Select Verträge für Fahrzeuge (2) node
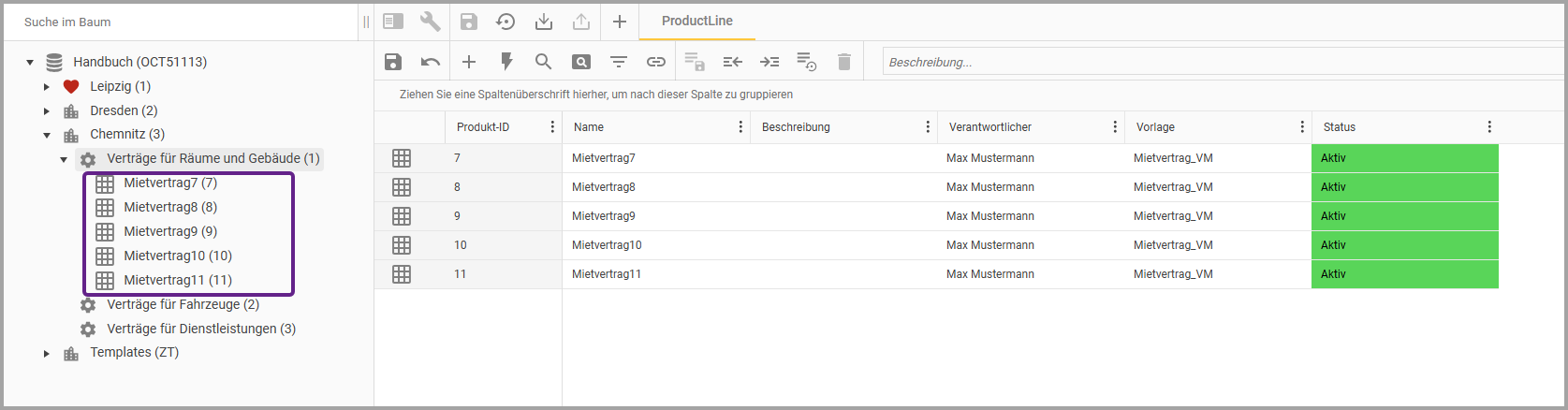The image size is (1568, 410). [x=183, y=304]
